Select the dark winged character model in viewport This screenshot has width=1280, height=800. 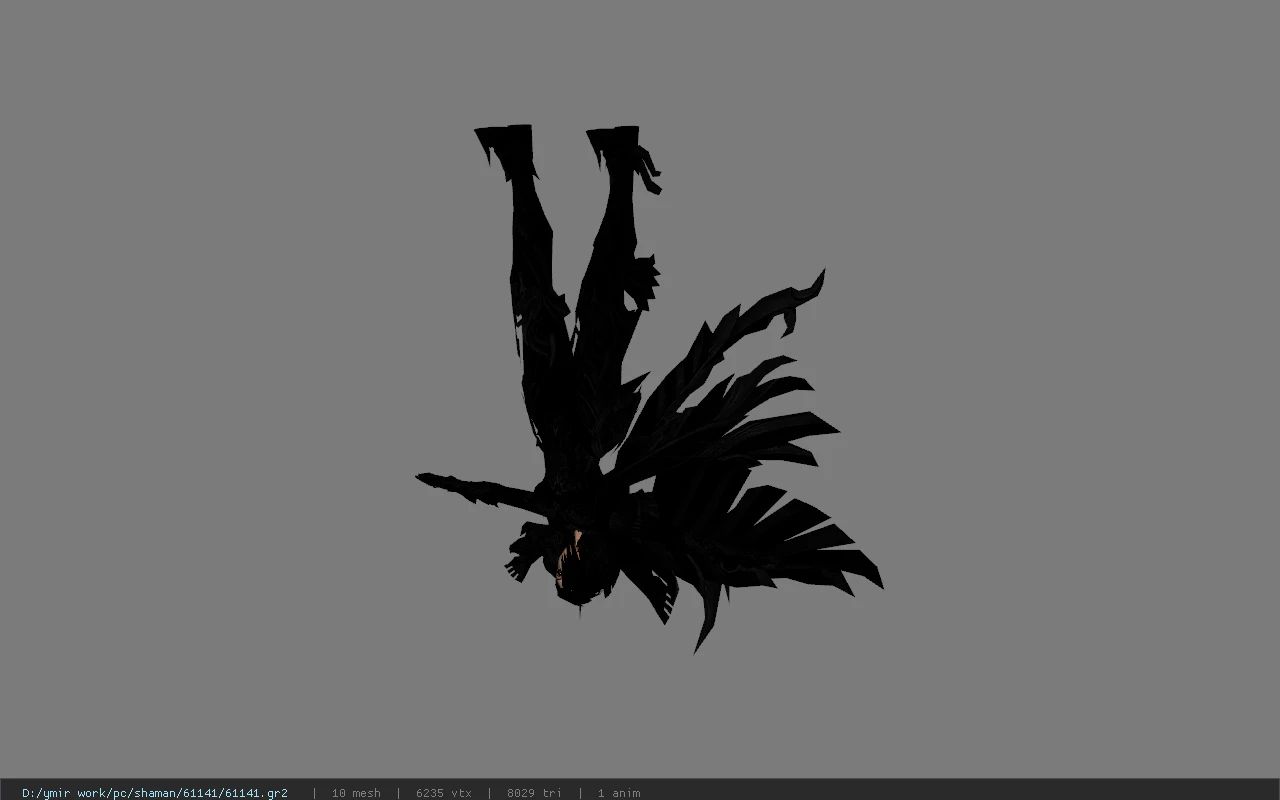pos(648,388)
